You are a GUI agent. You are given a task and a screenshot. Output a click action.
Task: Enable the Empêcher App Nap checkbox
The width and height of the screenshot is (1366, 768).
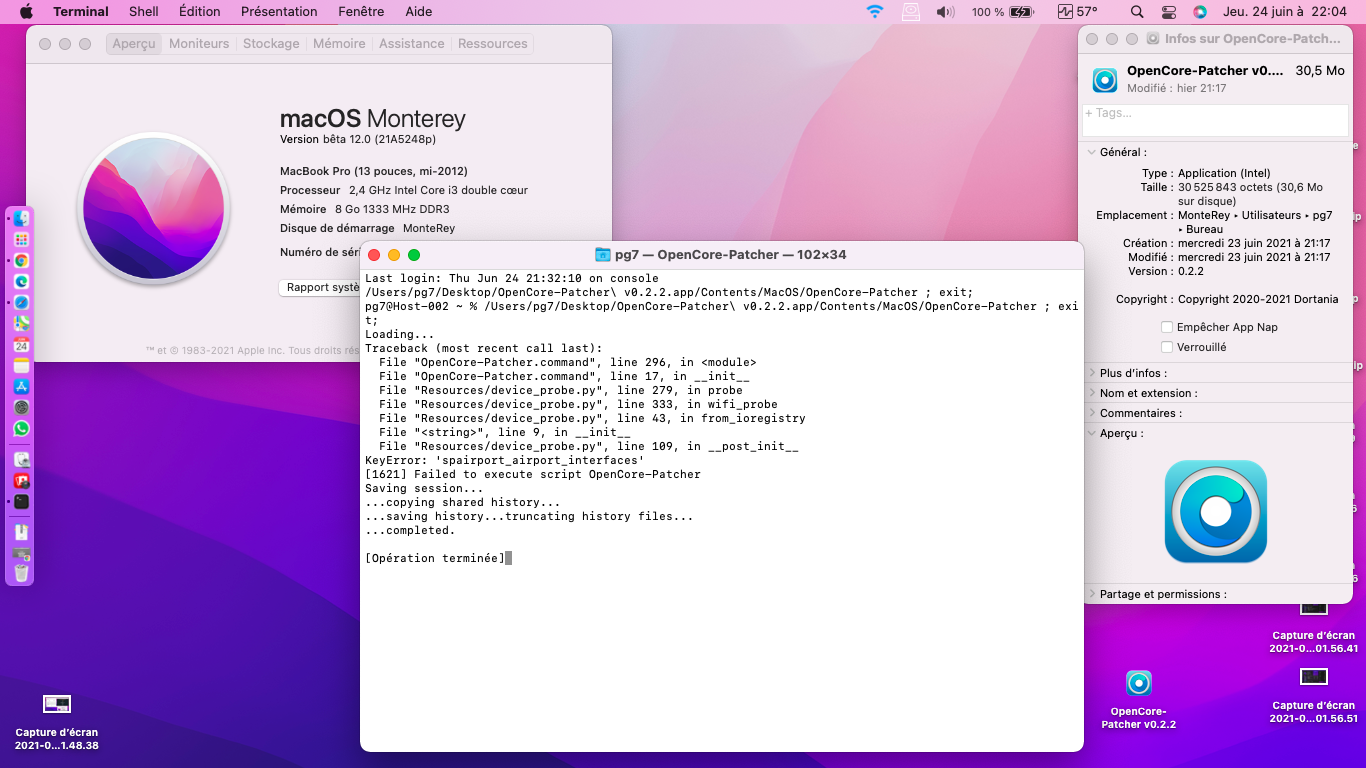point(1167,327)
